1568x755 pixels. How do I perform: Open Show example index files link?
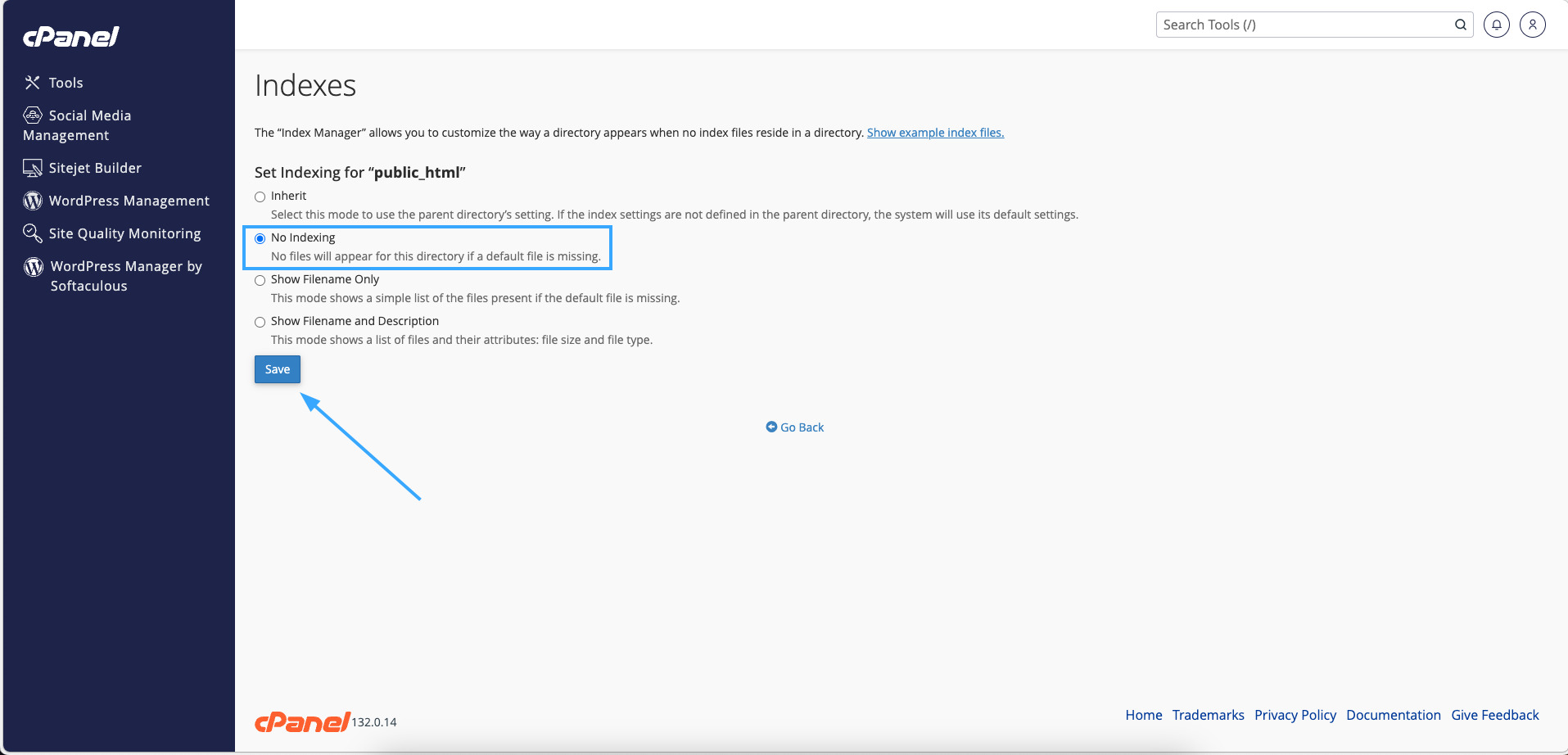[935, 133]
